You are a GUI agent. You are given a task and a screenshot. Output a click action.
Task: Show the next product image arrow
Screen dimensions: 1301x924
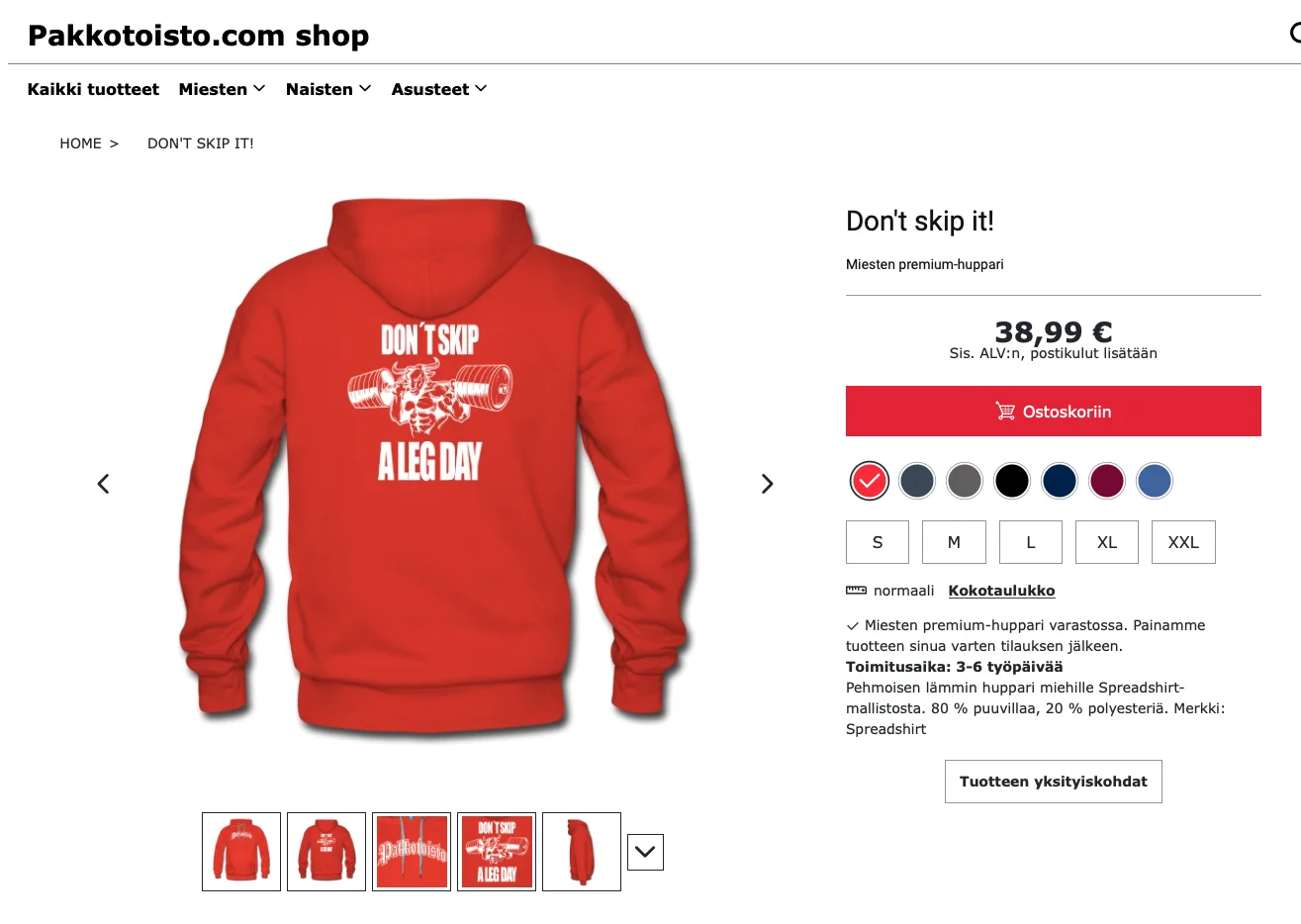point(767,484)
